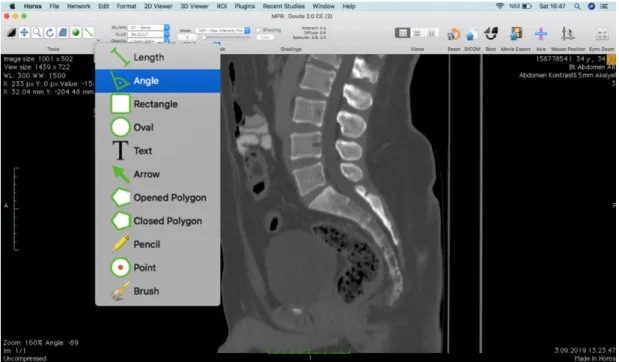The image size is (619, 362).
Task: Click the Movie Export icon
Action: click(516, 34)
